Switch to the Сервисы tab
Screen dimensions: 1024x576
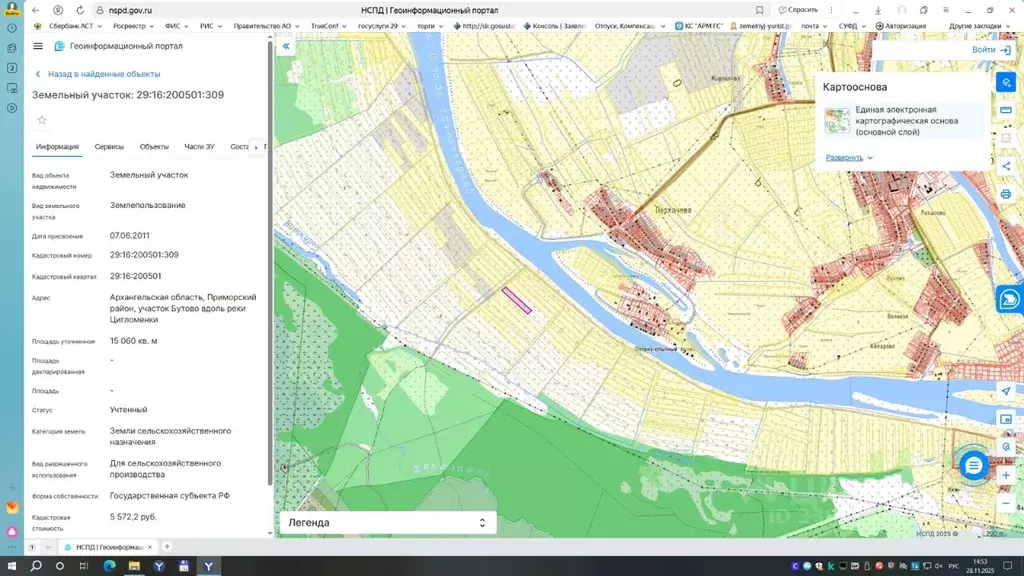point(109,147)
